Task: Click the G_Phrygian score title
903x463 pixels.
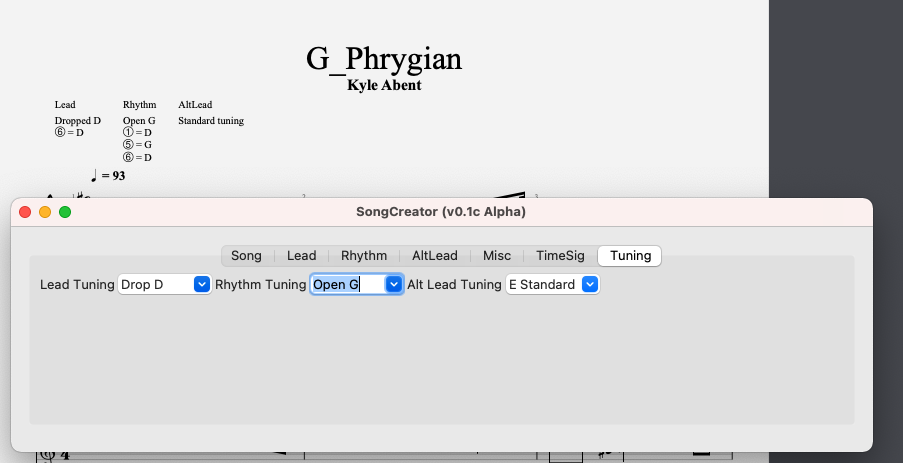Action: (x=384, y=59)
